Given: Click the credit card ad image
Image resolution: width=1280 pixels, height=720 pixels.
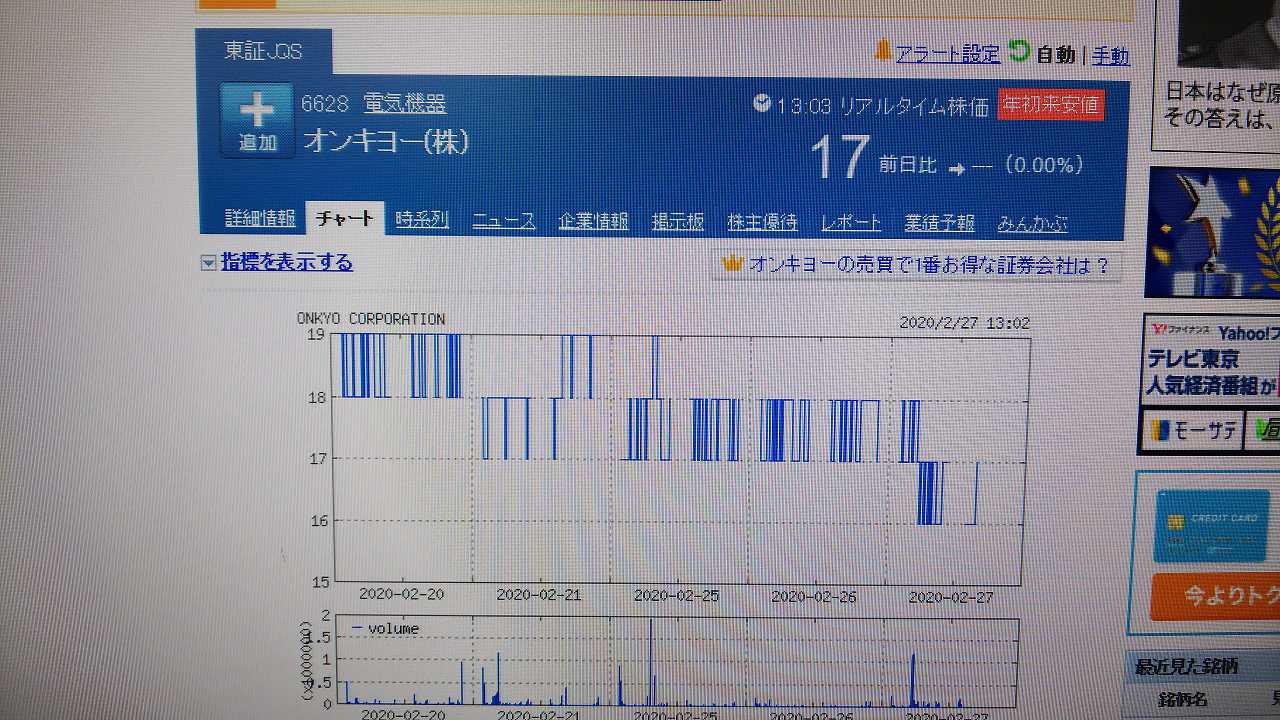Looking at the screenshot, I should (1211, 526).
